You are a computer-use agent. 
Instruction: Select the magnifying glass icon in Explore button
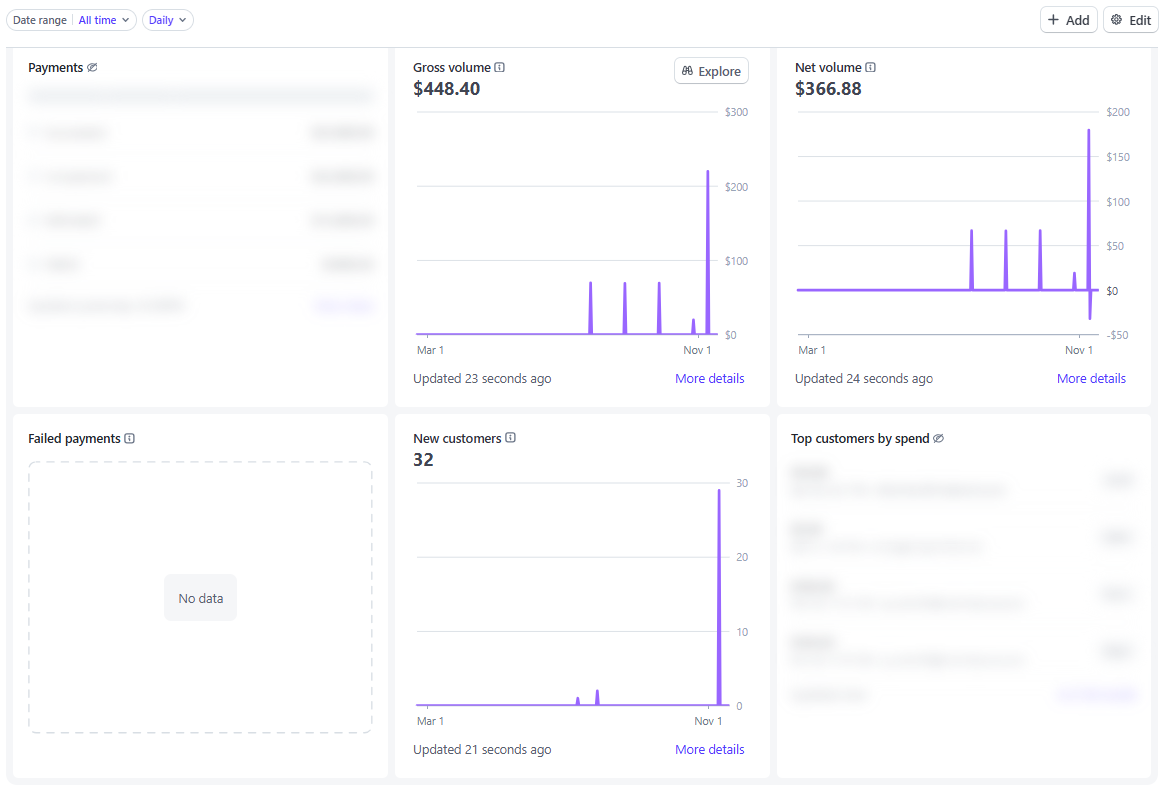coord(687,70)
